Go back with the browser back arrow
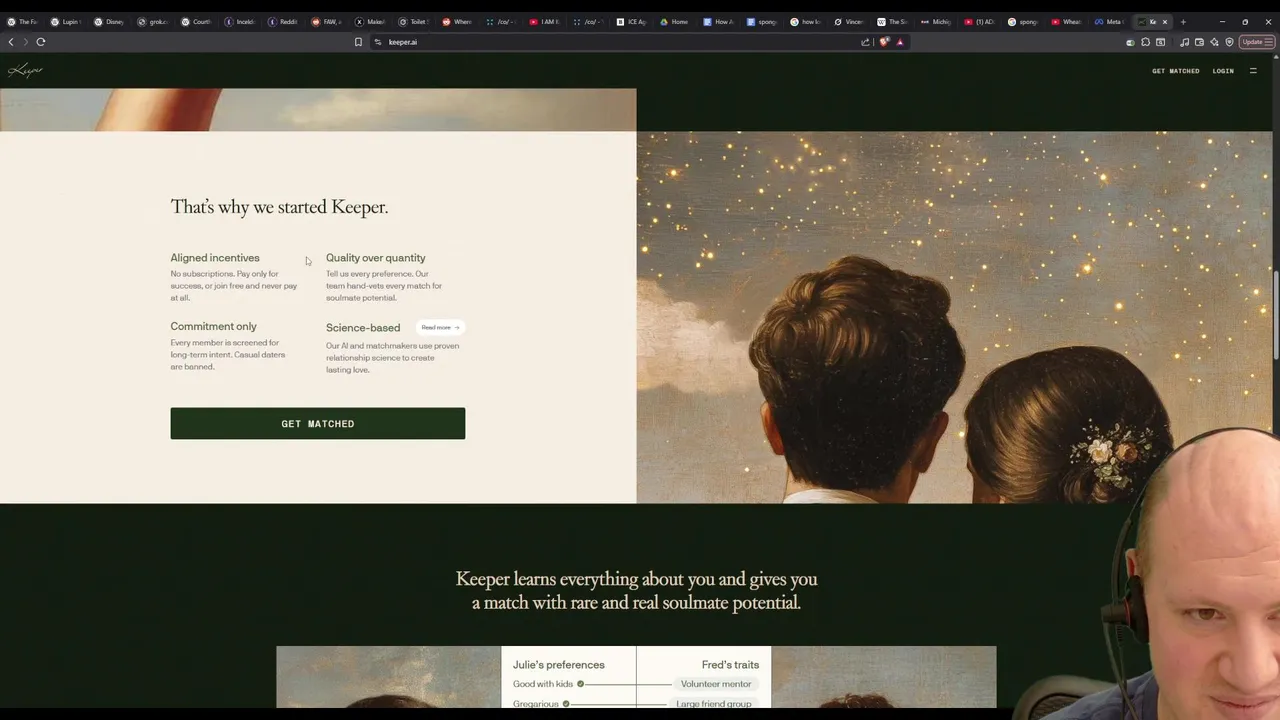Image resolution: width=1280 pixels, height=720 pixels. [x=11, y=42]
